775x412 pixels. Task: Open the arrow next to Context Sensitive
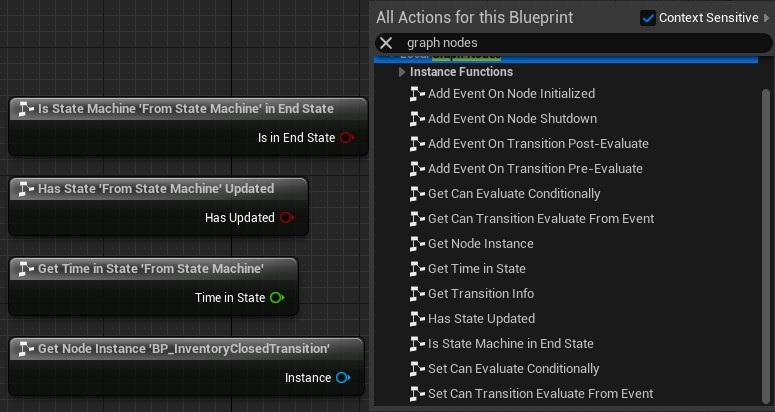point(766,18)
